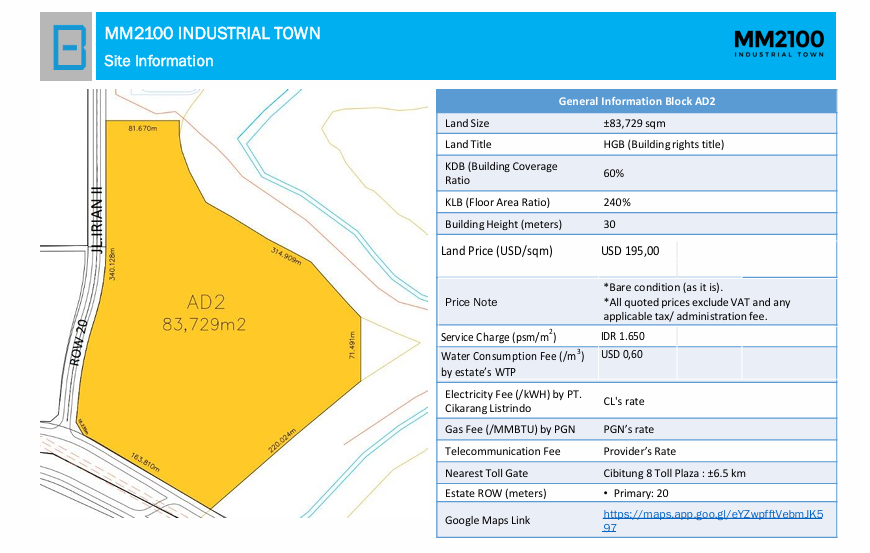Click the 'Land Title' label
This screenshot has height=553, width=870.
pos(468,144)
